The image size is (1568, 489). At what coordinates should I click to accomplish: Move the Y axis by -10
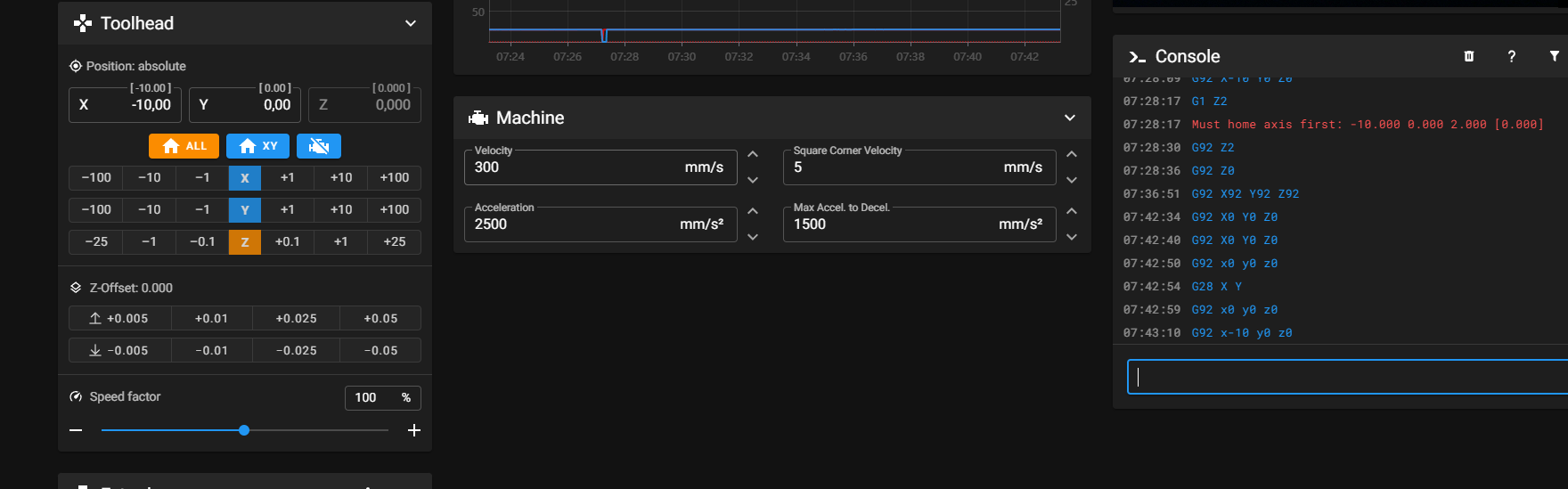coord(150,210)
